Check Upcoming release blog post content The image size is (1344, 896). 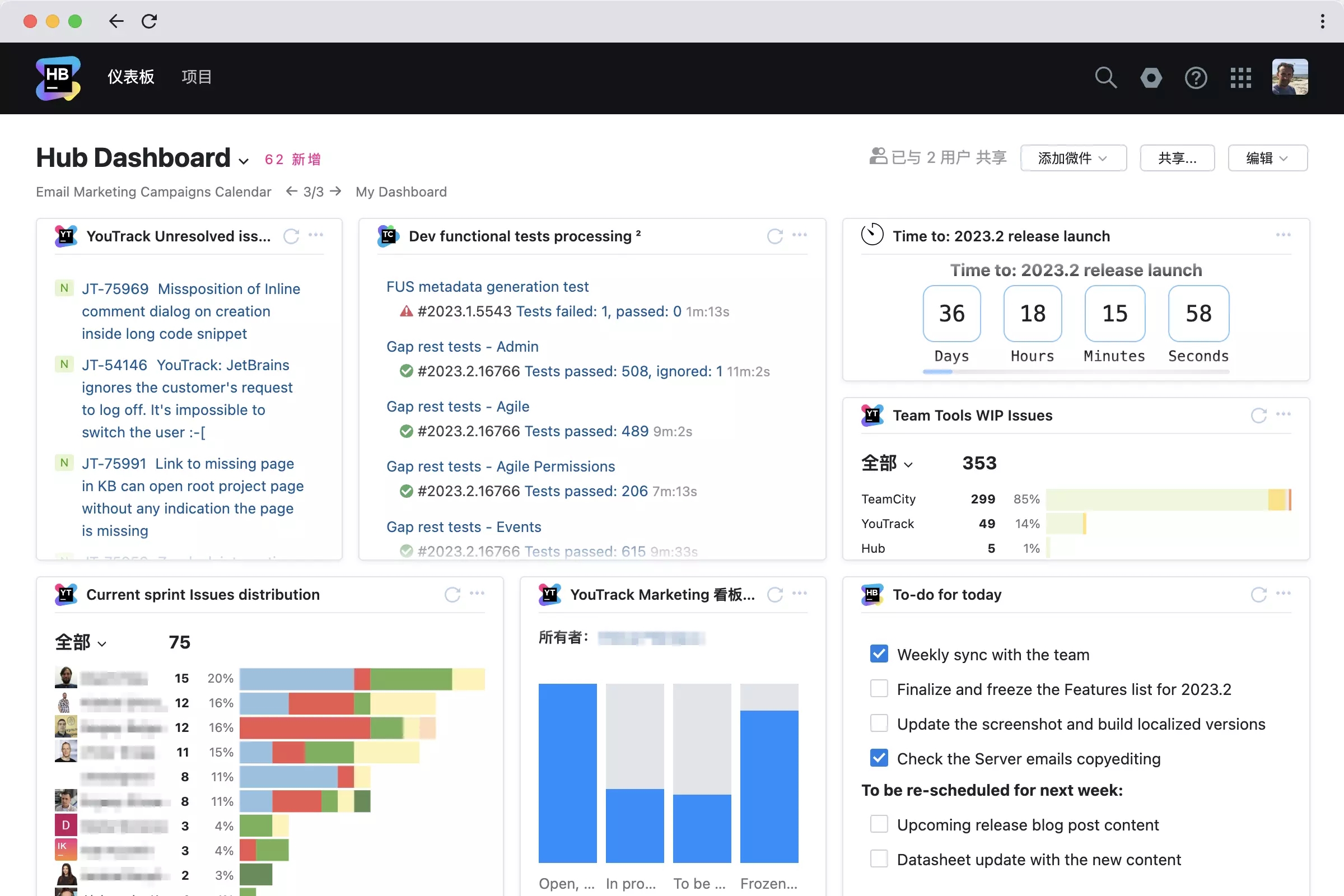(x=878, y=824)
